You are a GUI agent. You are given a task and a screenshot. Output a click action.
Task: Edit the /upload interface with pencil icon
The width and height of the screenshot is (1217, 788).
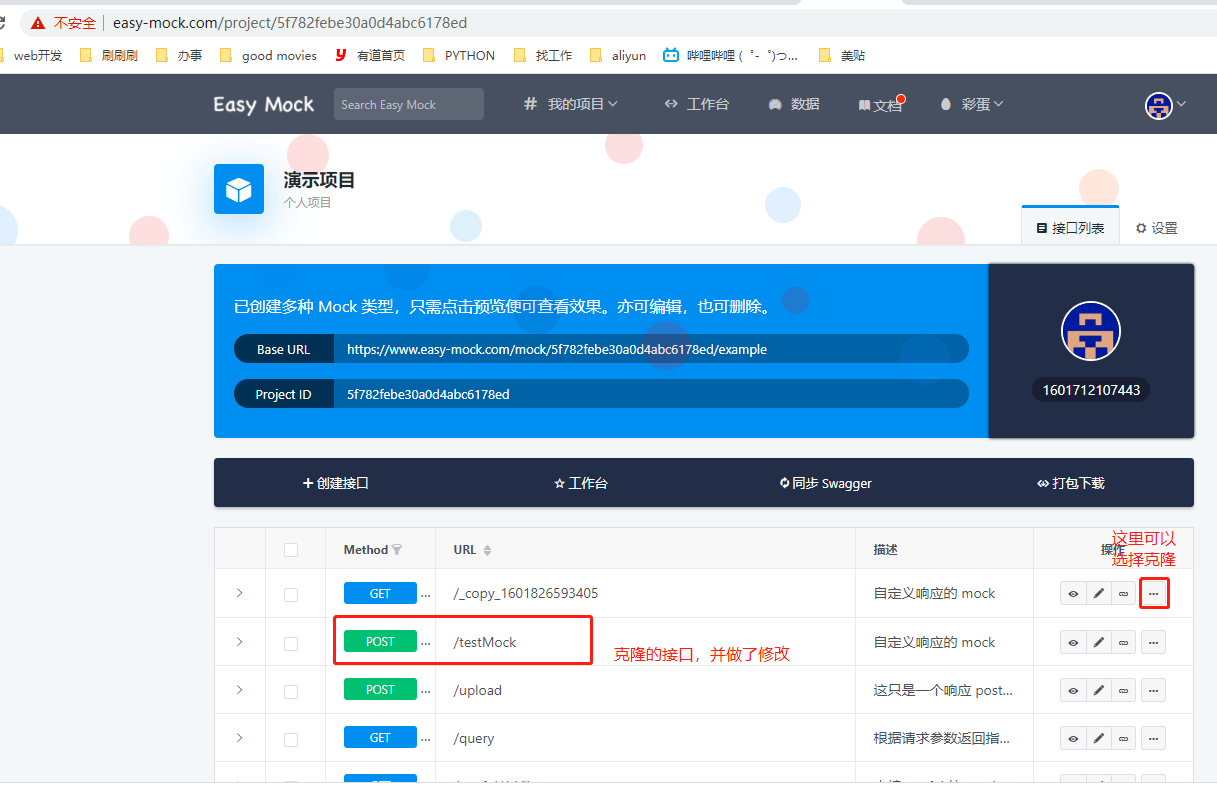pos(1098,689)
